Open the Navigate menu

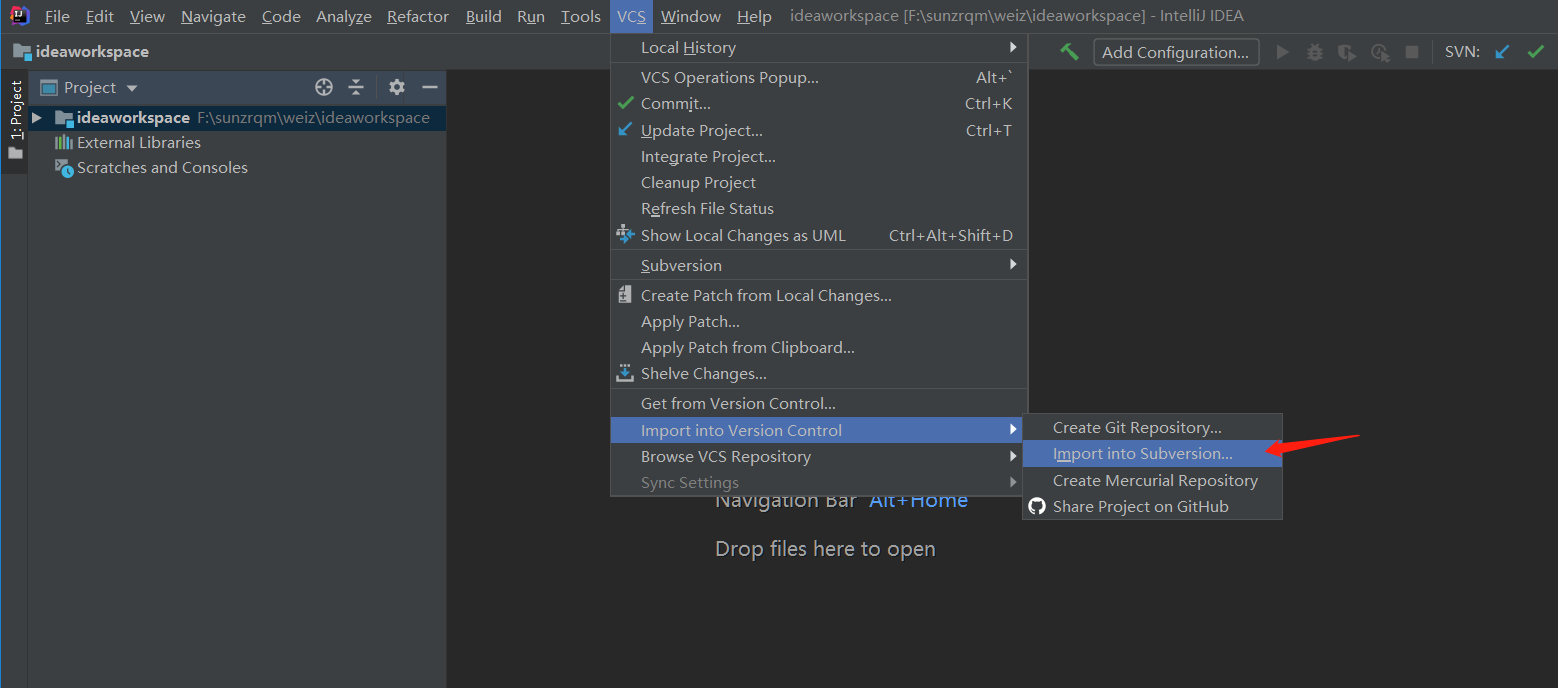[213, 16]
